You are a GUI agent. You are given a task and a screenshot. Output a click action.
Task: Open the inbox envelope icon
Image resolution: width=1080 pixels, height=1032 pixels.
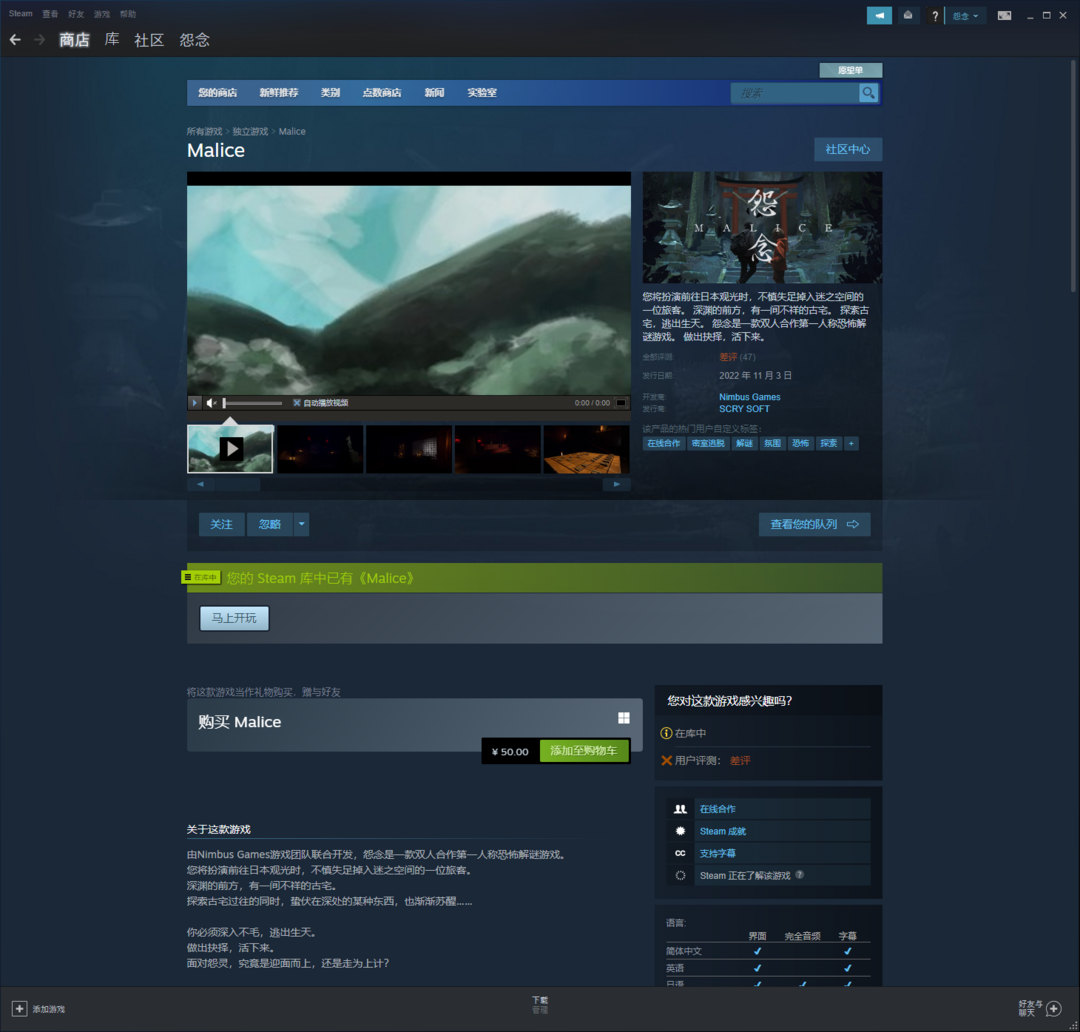pos(908,15)
